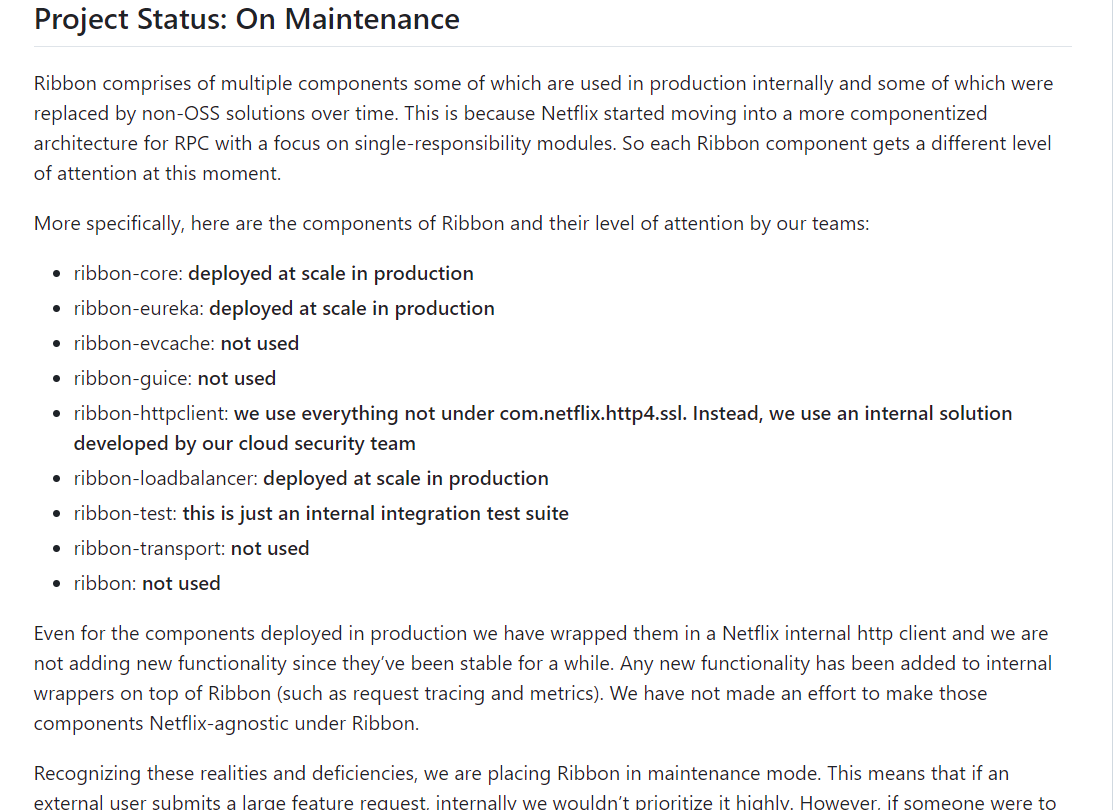Click the ribbon-httpclient component name
This screenshot has height=810, width=1115.
[151, 414]
